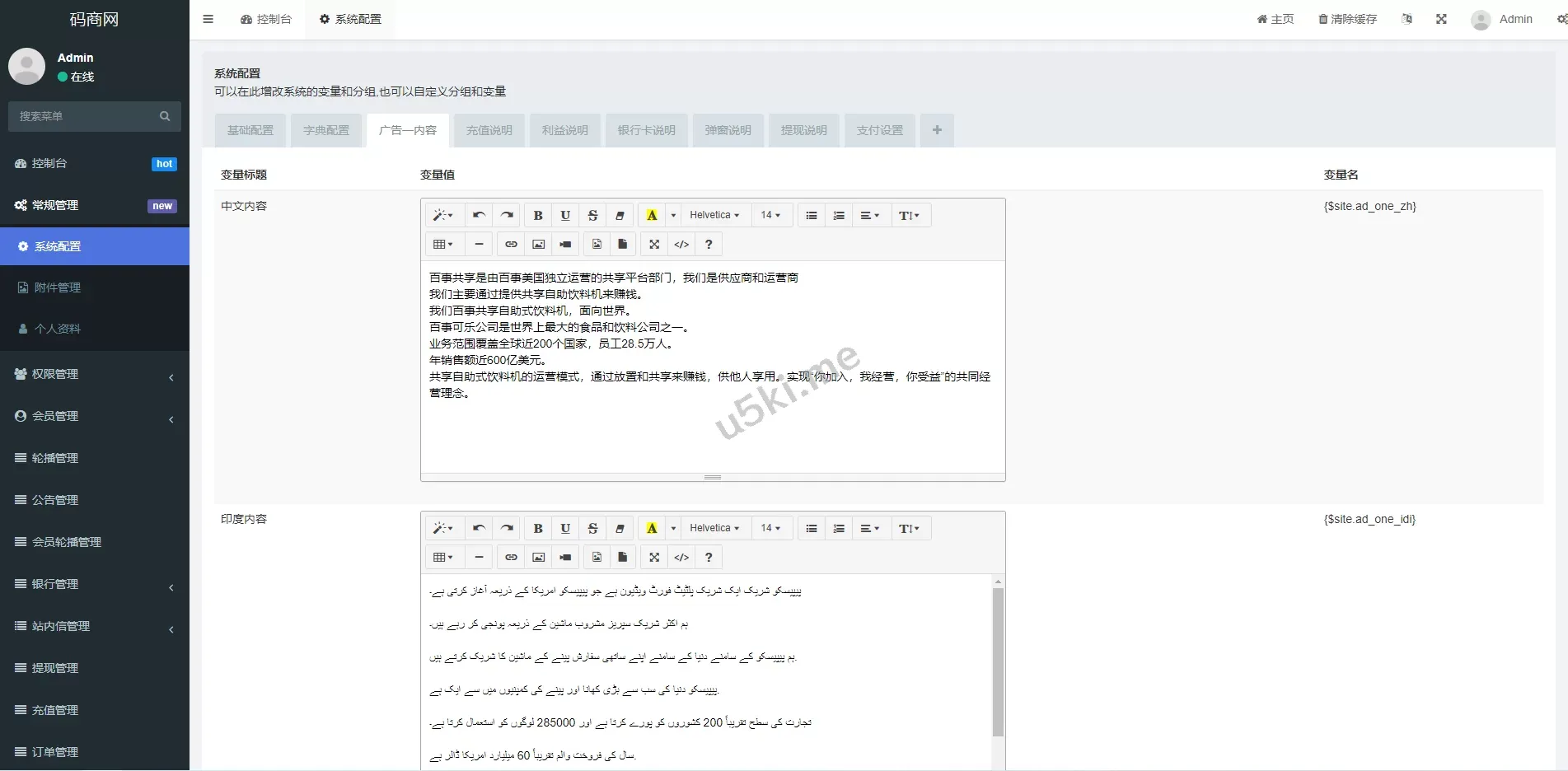1568x771 pixels.
Task: Open the 支付设置 tab
Action: [879, 130]
